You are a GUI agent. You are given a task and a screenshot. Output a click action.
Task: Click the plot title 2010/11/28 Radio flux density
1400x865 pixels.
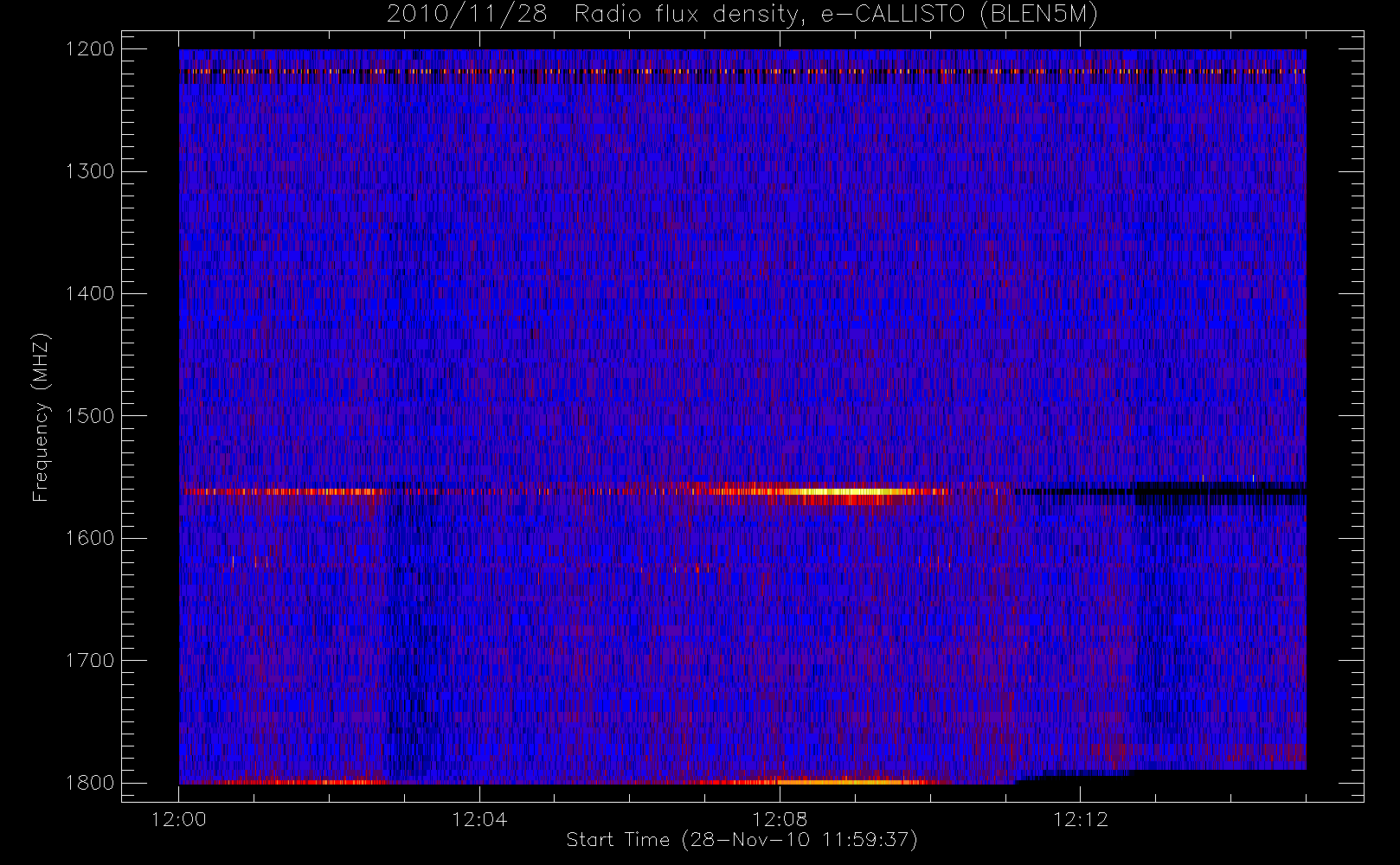[742, 15]
